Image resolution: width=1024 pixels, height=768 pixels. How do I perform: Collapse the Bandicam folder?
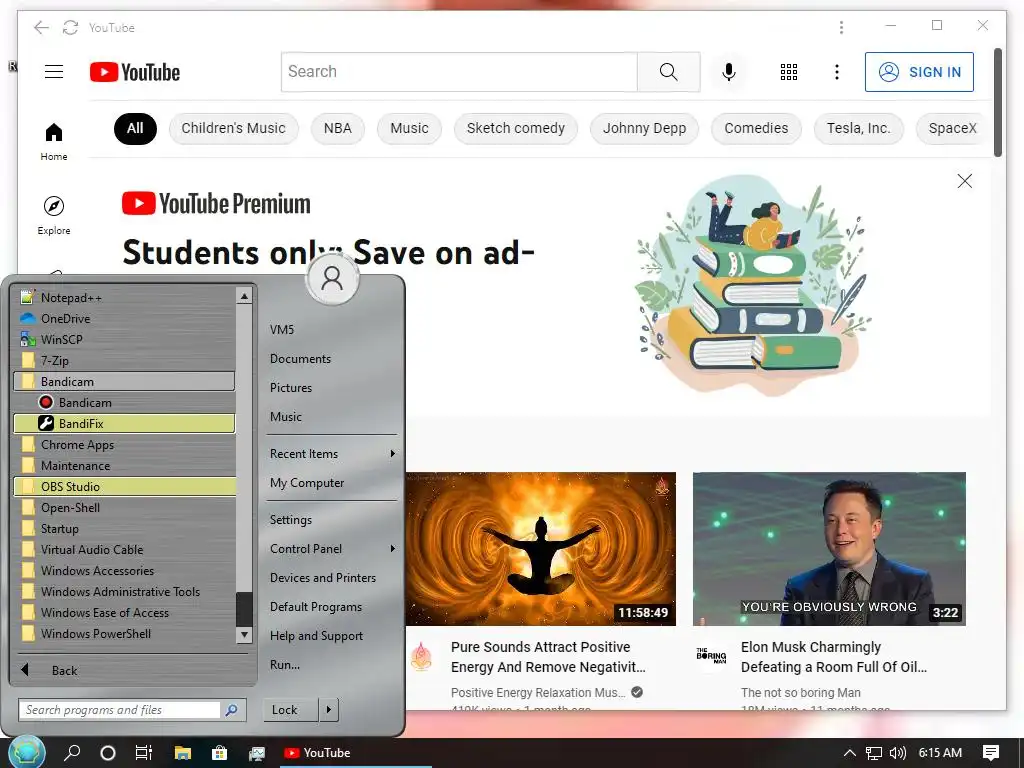click(x=124, y=381)
